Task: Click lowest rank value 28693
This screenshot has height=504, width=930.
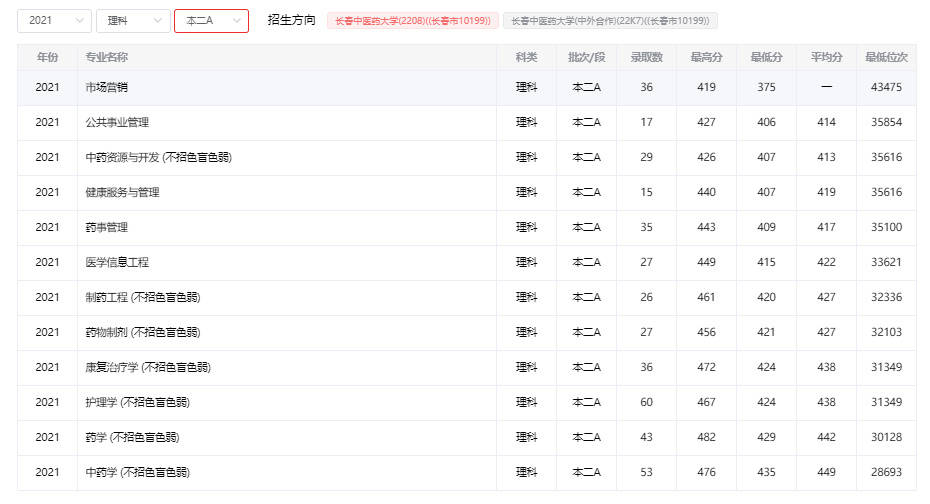Action: pos(886,472)
